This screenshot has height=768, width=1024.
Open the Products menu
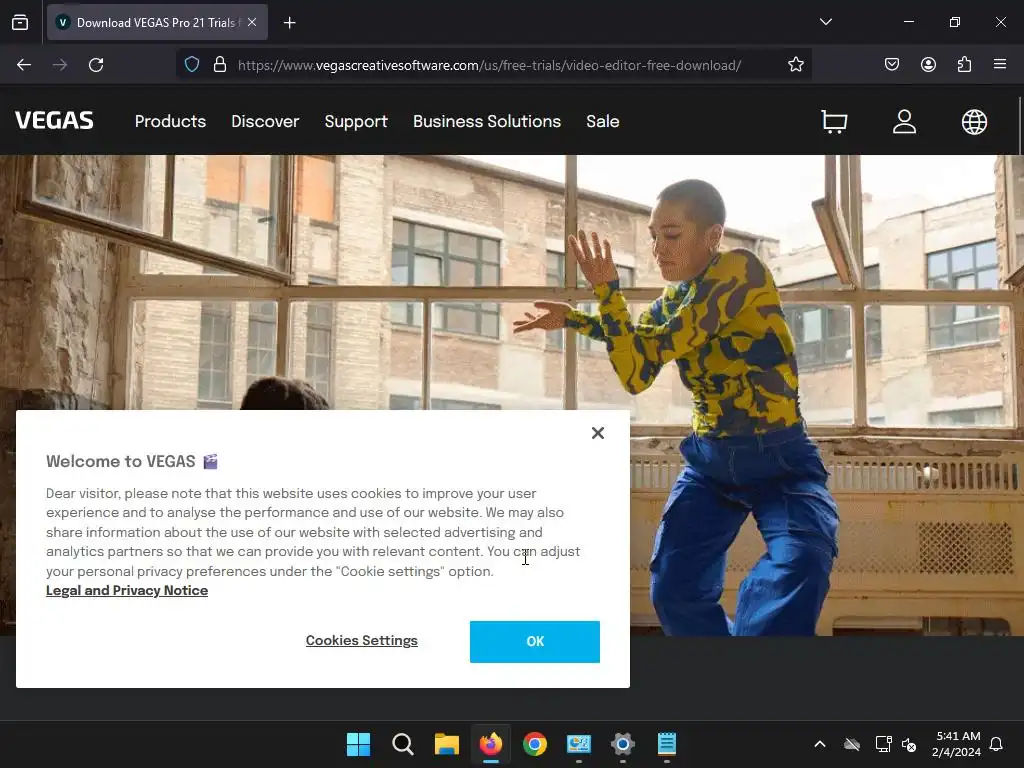(170, 121)
